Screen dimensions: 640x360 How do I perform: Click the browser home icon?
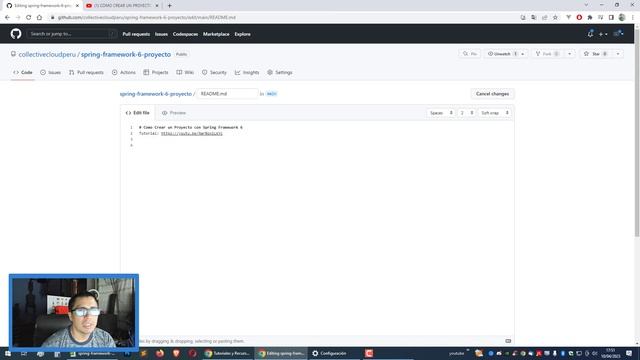(x=39, y=18)
